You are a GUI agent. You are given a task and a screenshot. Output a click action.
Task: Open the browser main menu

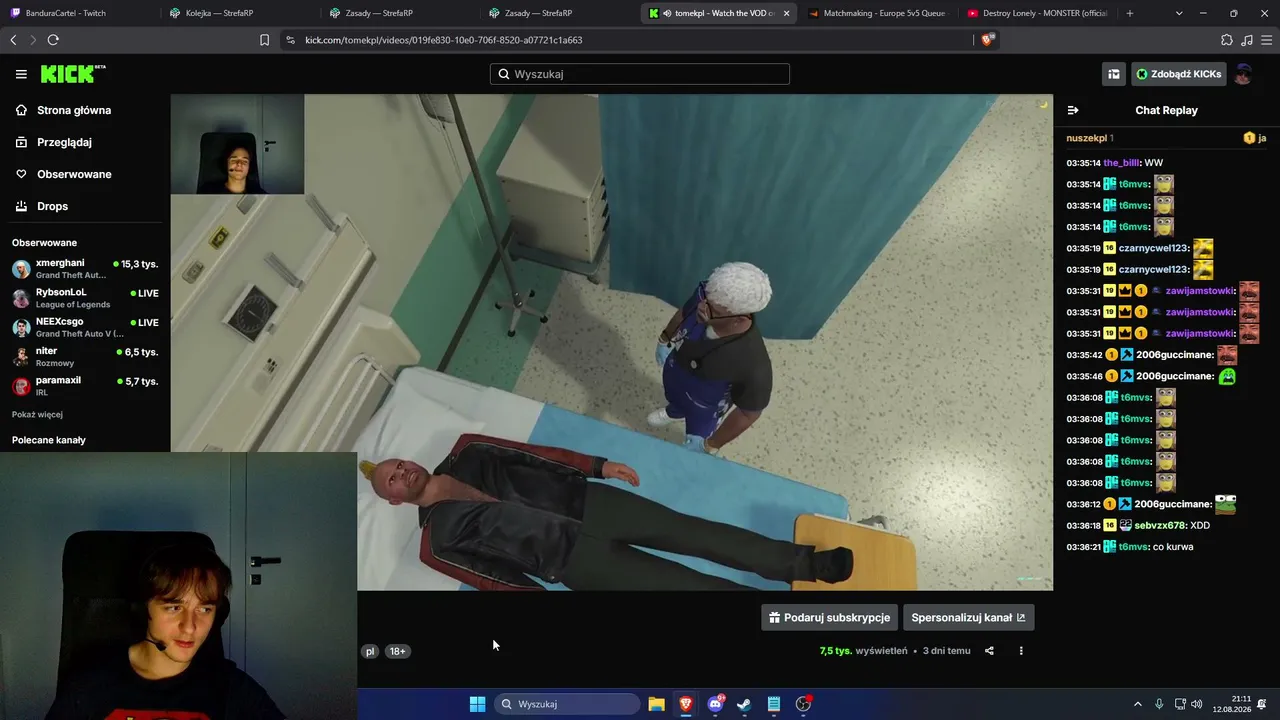point(1266,40)
